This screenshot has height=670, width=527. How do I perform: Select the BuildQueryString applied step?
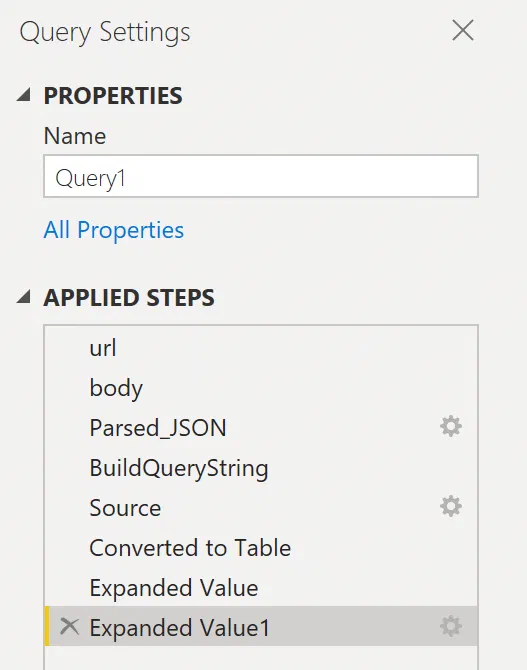click(x=261, y=468)
